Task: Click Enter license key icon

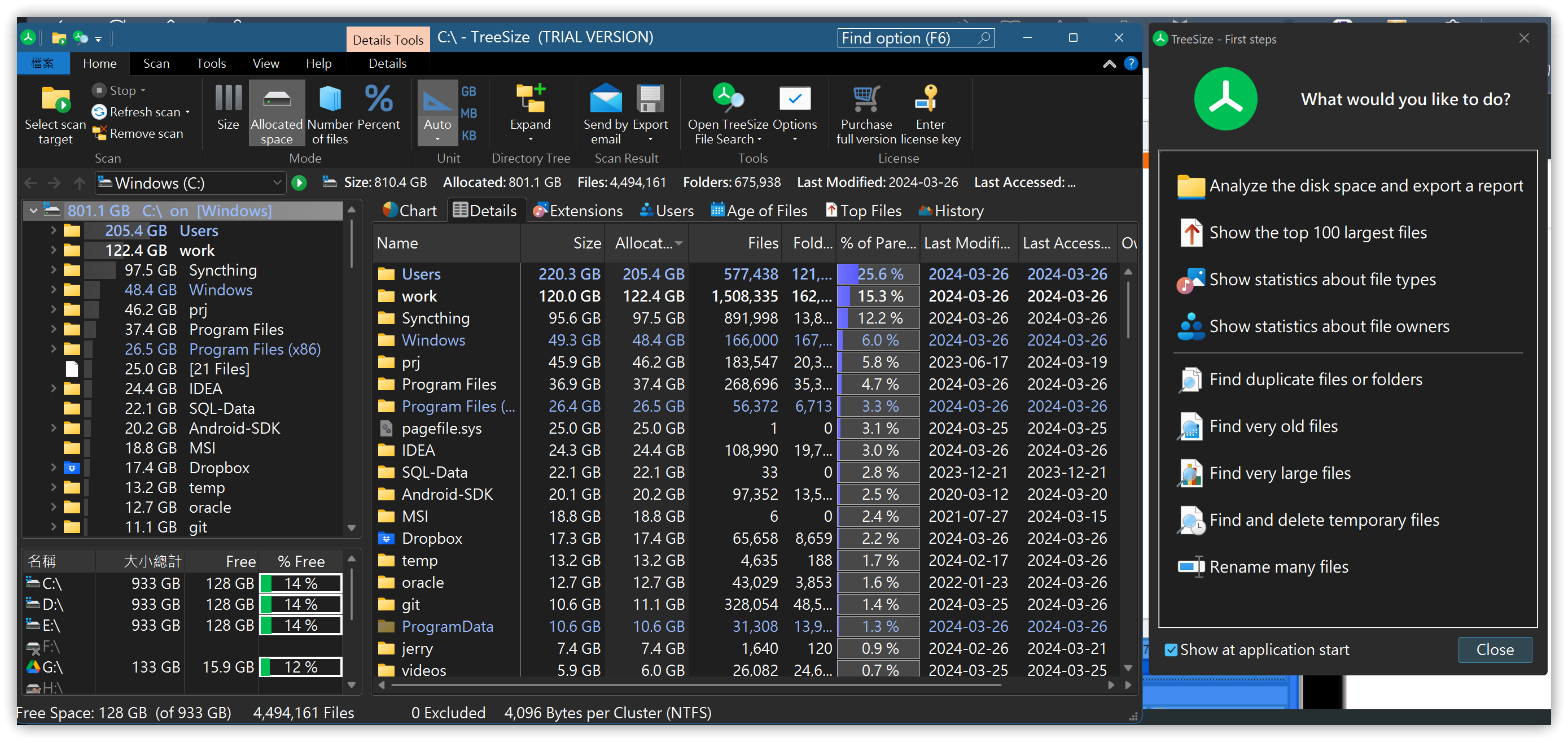Action: pos(930,99)
